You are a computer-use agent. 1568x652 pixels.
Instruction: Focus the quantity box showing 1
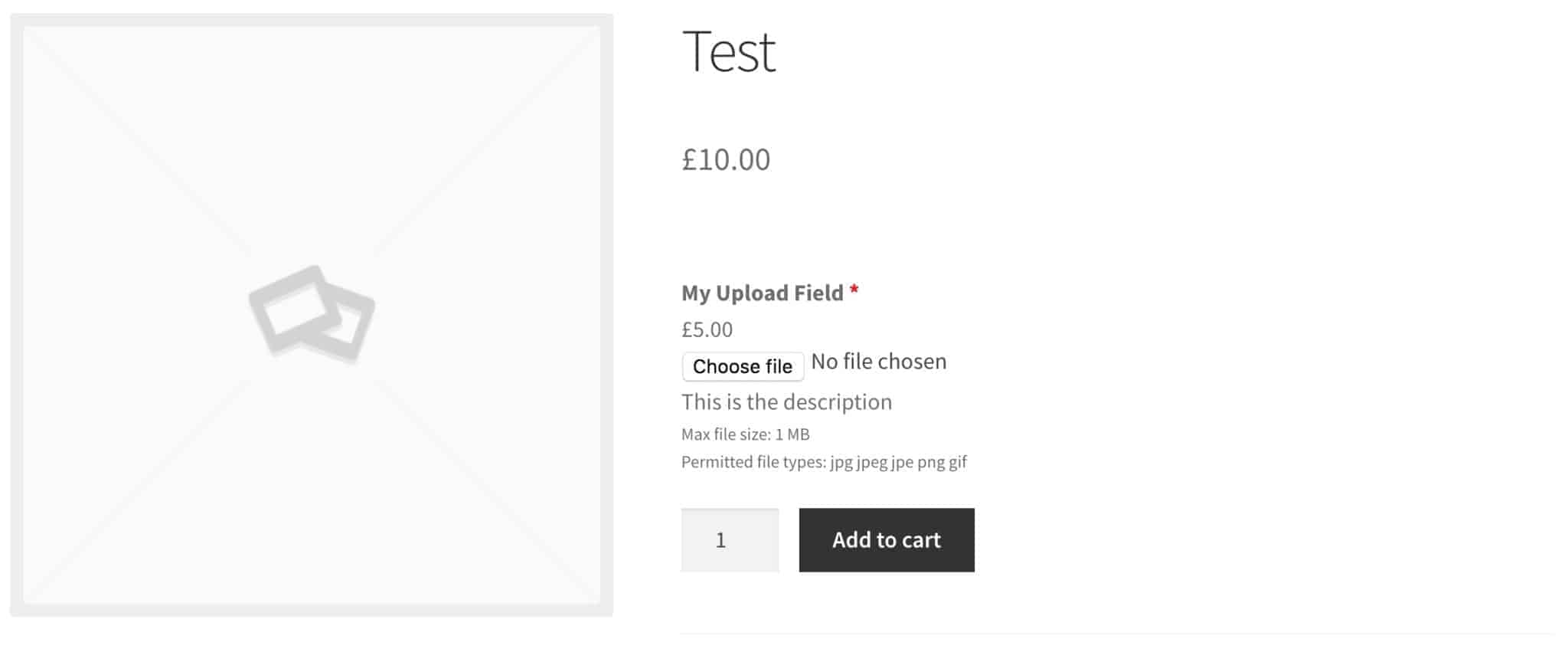(x=729, y=539)
